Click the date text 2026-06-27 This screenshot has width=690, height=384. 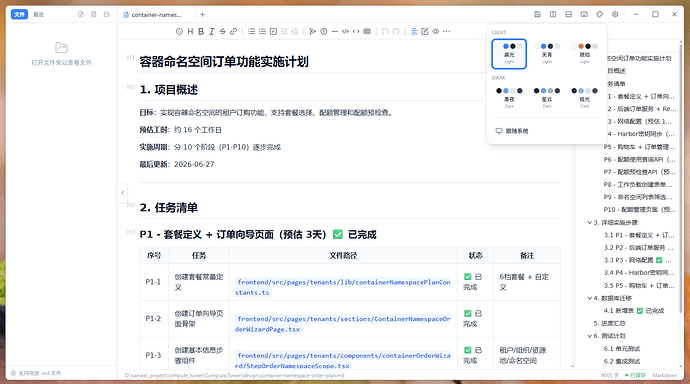click(x=194, y=164)
